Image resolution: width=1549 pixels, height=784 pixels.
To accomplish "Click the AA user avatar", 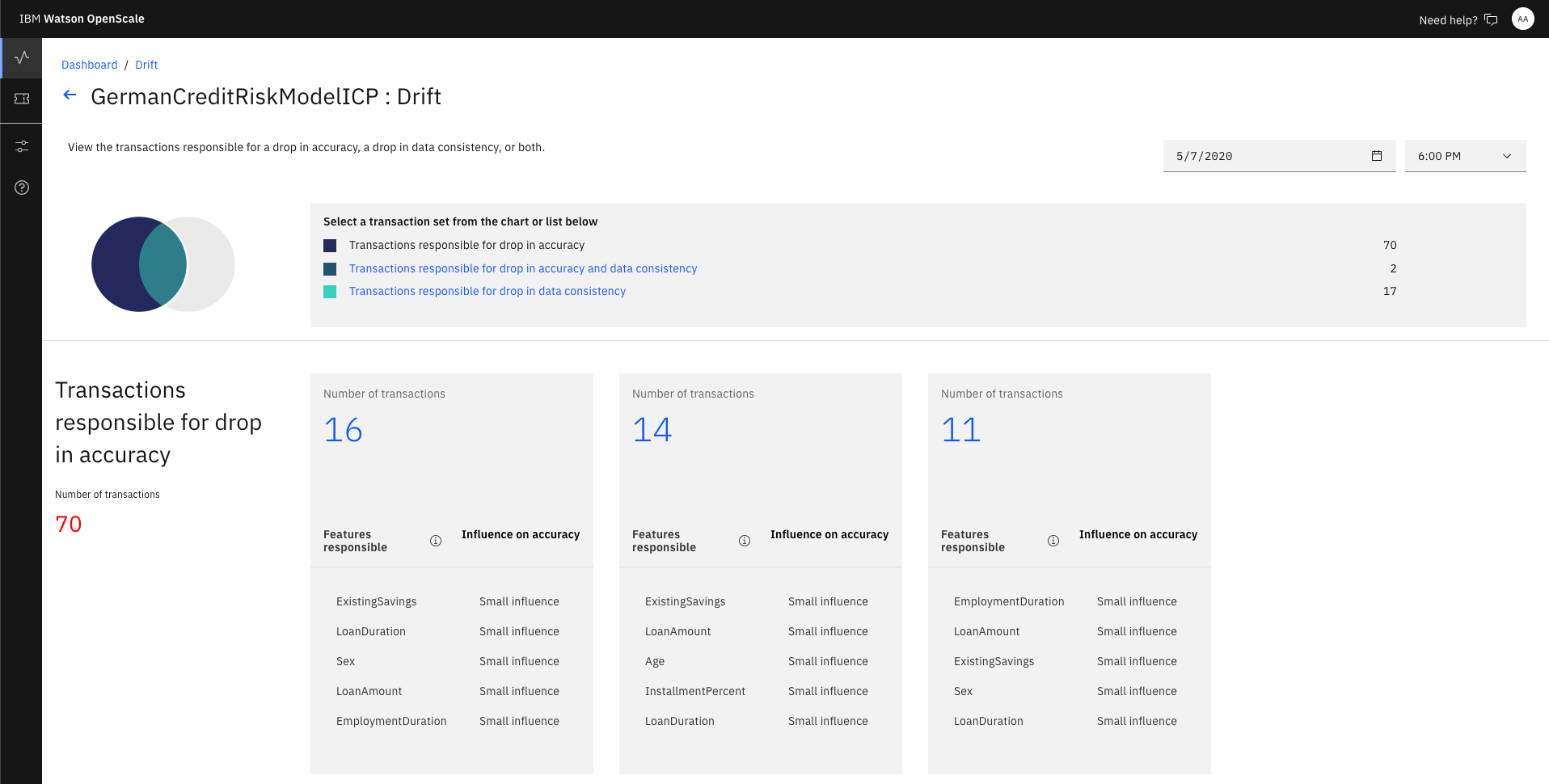I will click(1522, 19).
